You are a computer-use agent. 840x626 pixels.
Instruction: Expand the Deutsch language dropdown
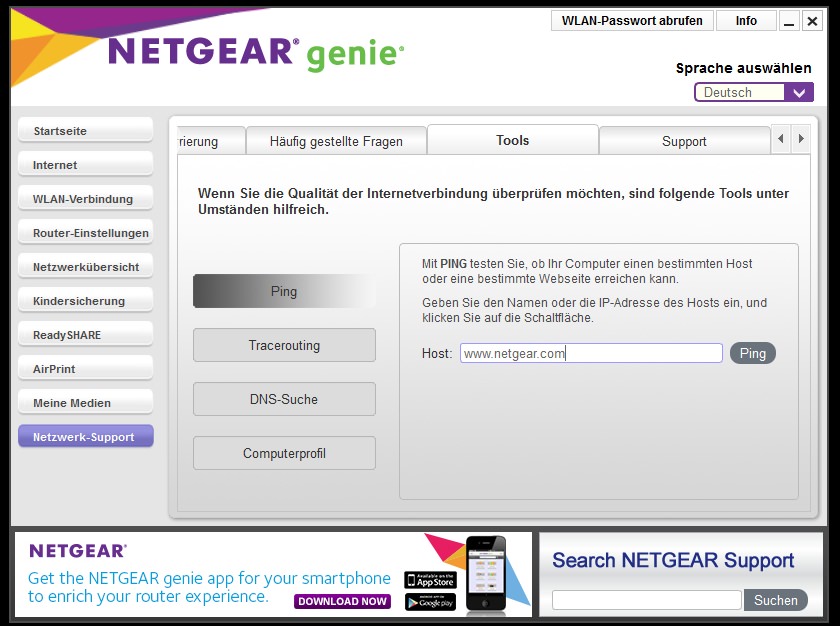[754, 92]
